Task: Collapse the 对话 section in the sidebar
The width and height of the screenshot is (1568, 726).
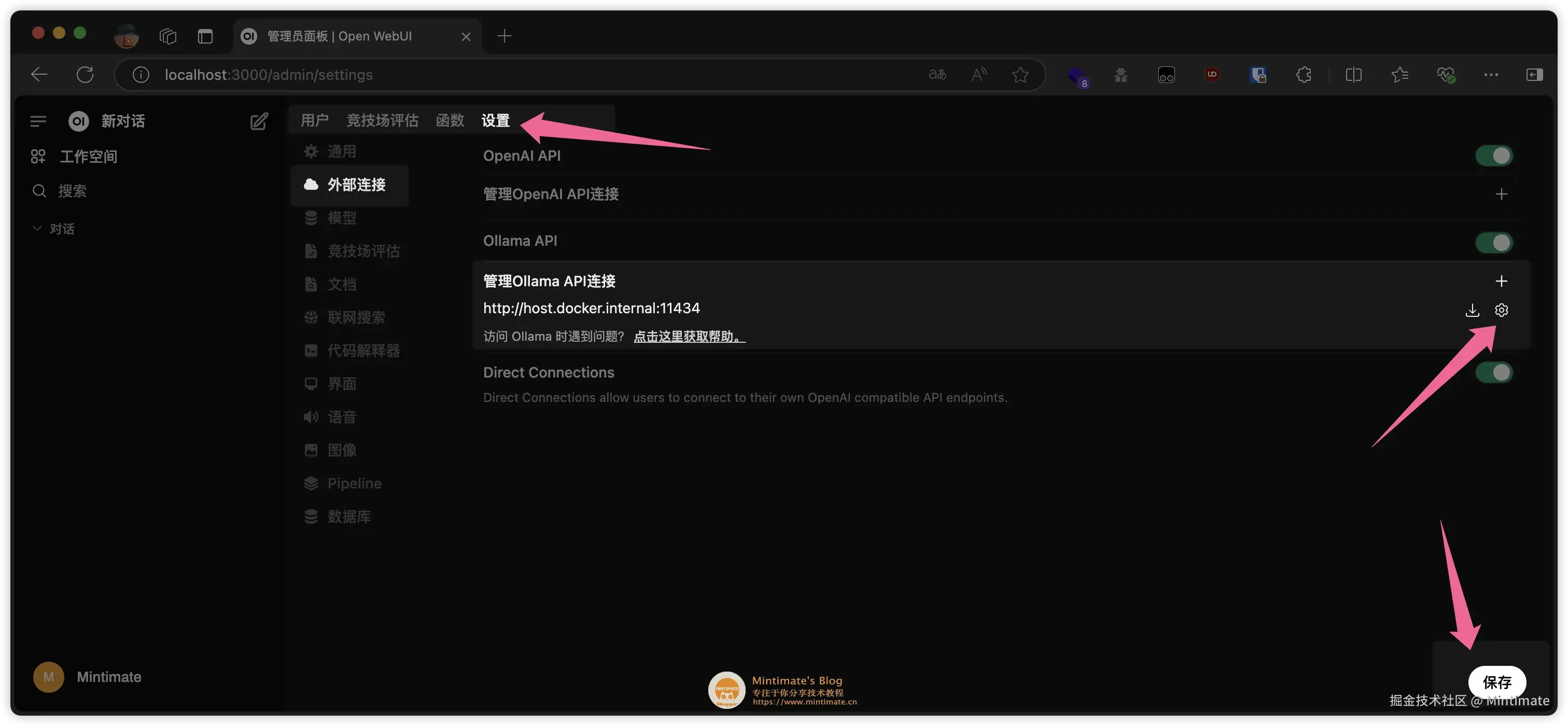Action: (x=36, y=228)
